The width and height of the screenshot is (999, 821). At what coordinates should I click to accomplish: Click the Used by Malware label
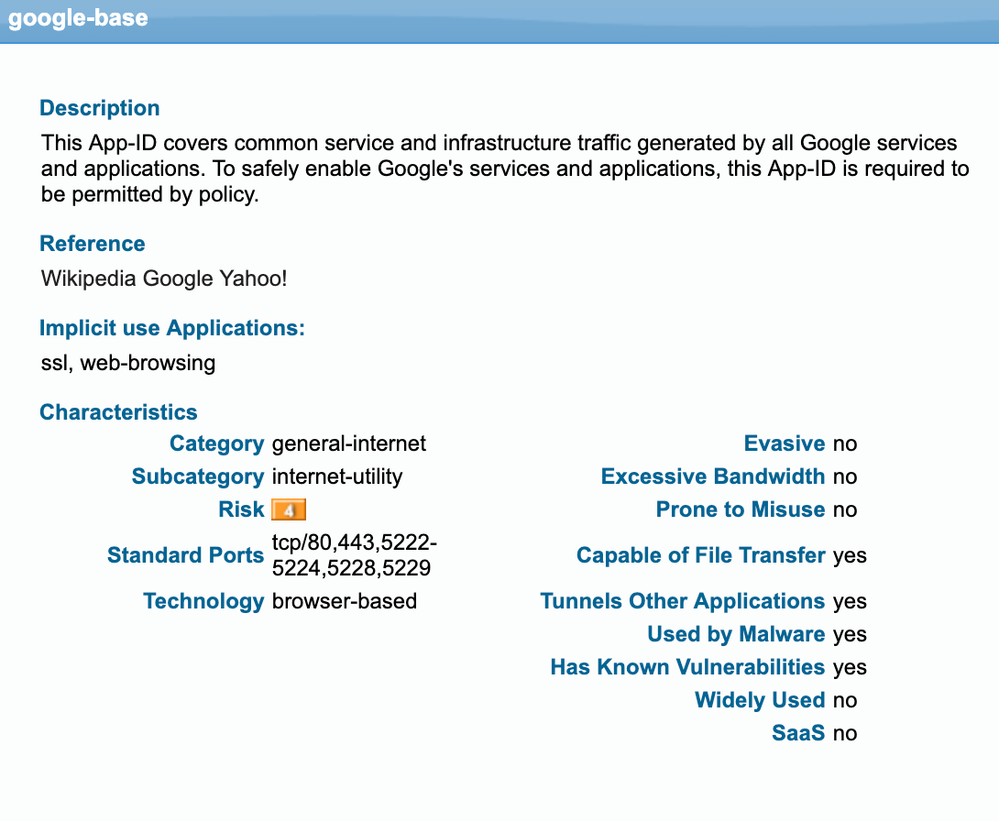coord(735,634)
